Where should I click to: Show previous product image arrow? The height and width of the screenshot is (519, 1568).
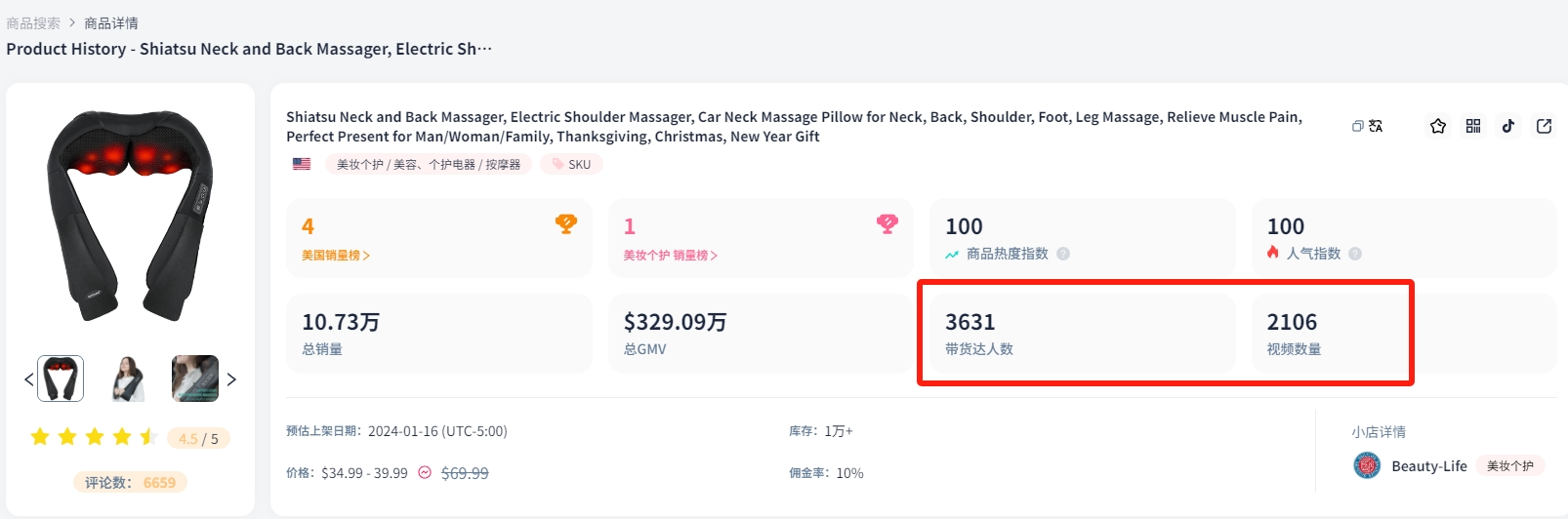pyautogui.click(x=28, y=379)
